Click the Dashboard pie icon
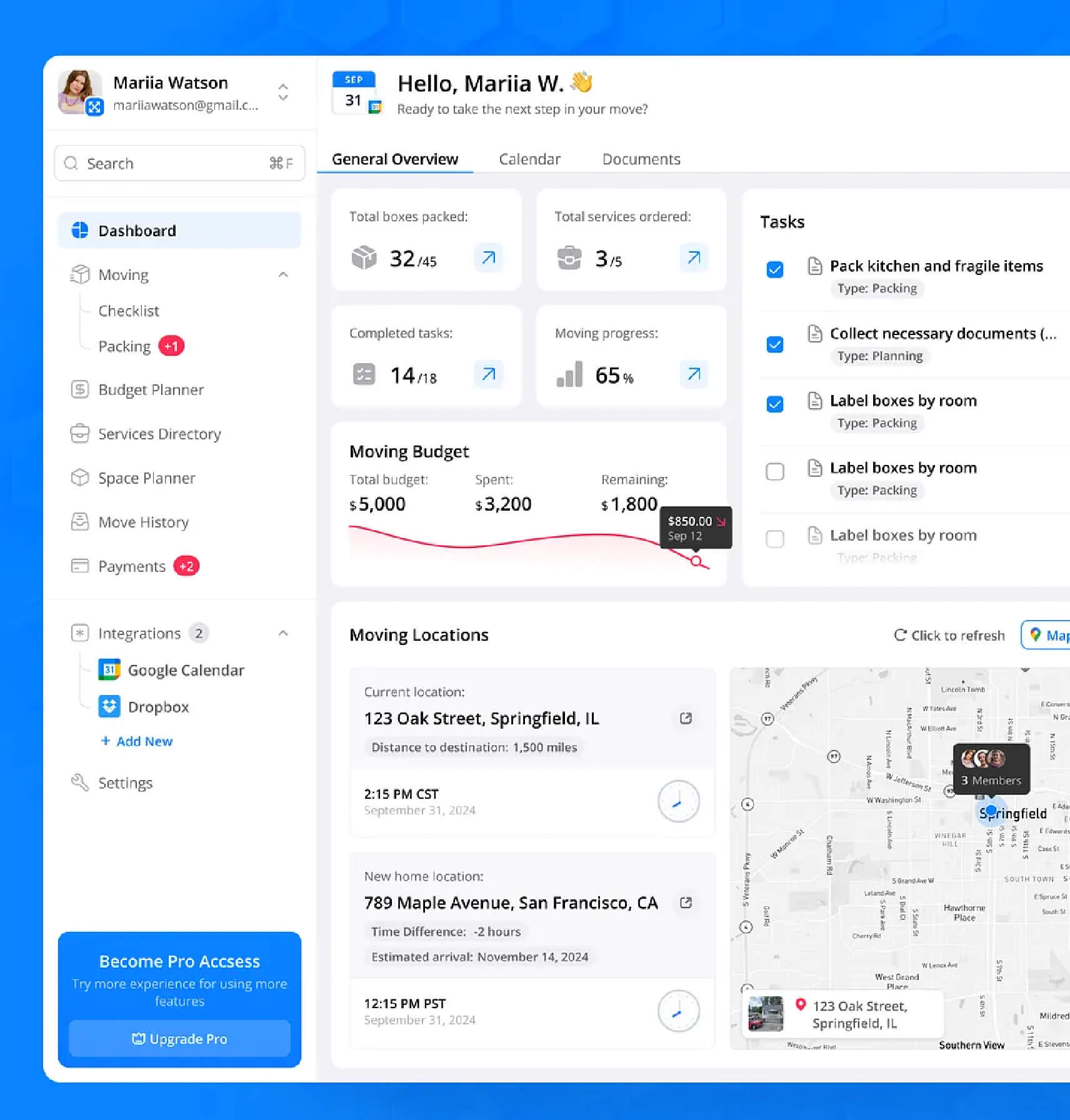Image resolution: width=1070 pixels, height=1120 pixels. 80,230
